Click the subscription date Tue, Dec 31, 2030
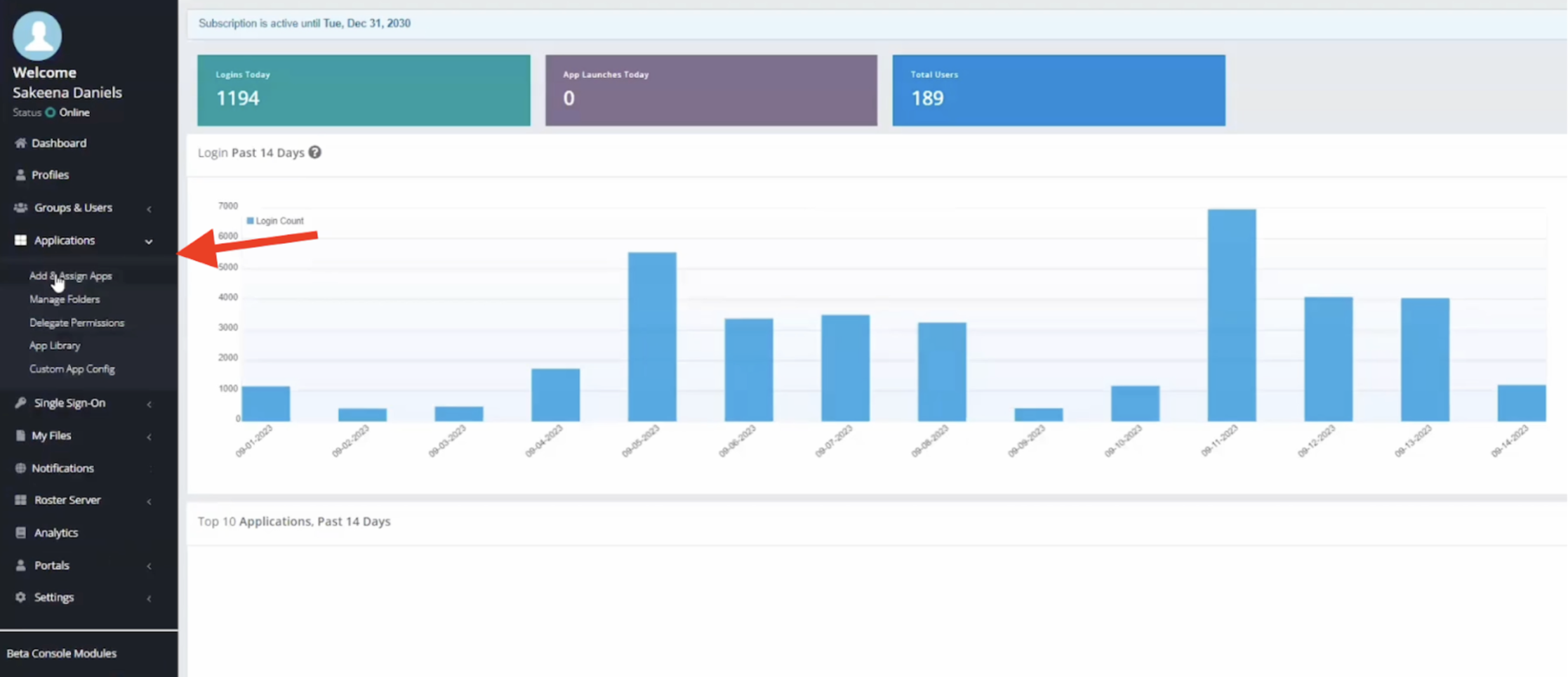The width and height of the screenshot is (1568, 677). [x=366, y=23]
